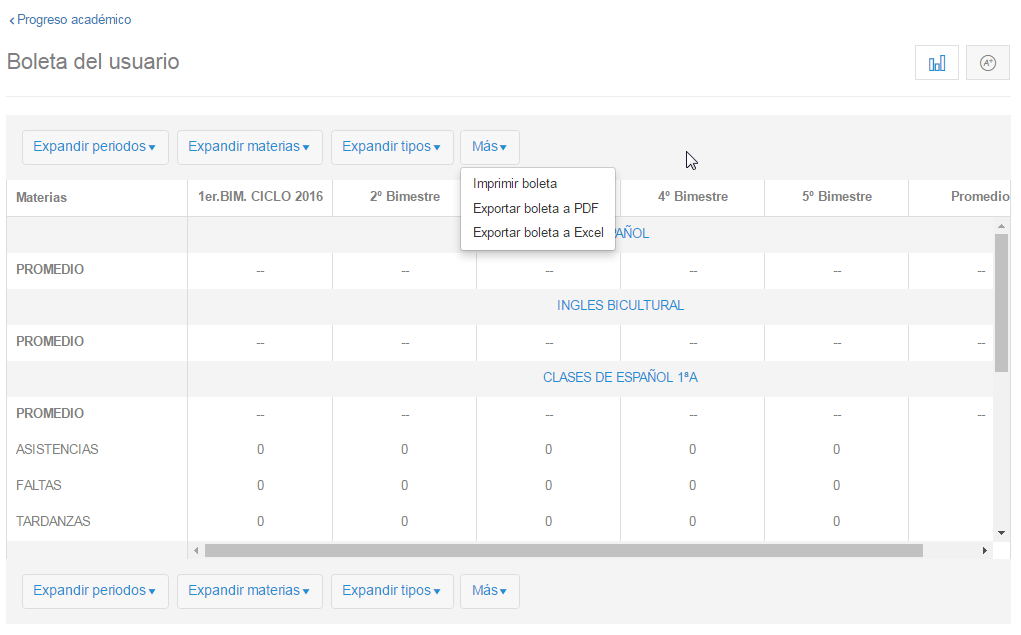Screen dimensions: 1021x635
Task: Choose Exportar boleta a Excel
Action: coord(538,233)
